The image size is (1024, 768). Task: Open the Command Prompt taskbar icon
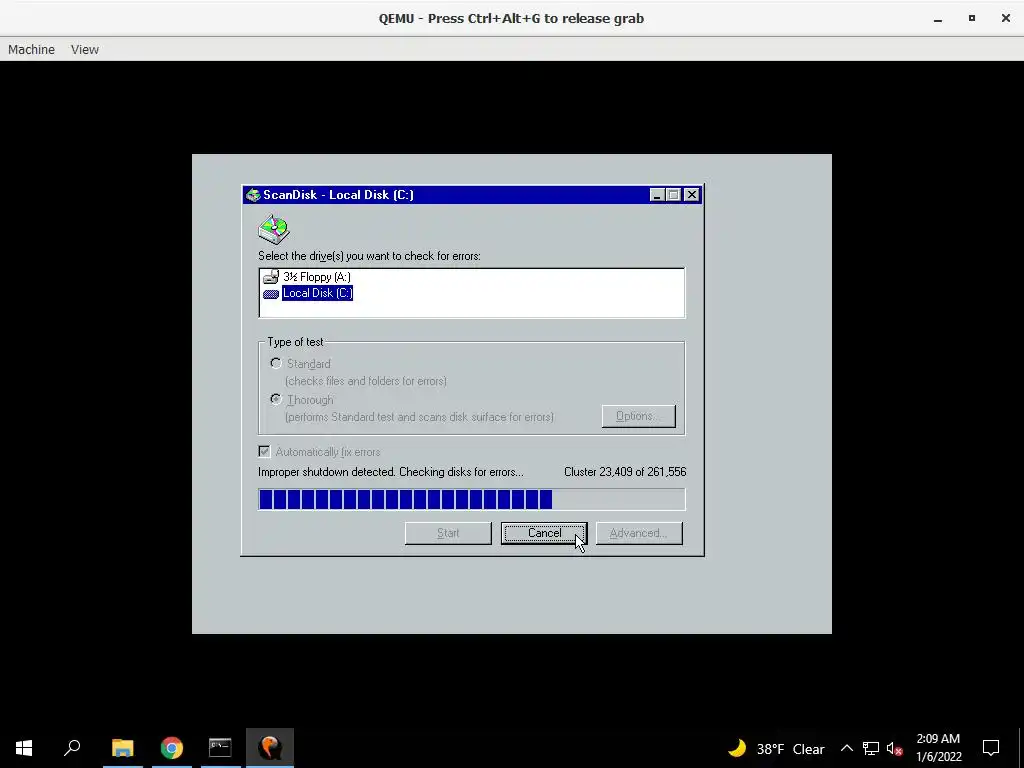(220, 748)
